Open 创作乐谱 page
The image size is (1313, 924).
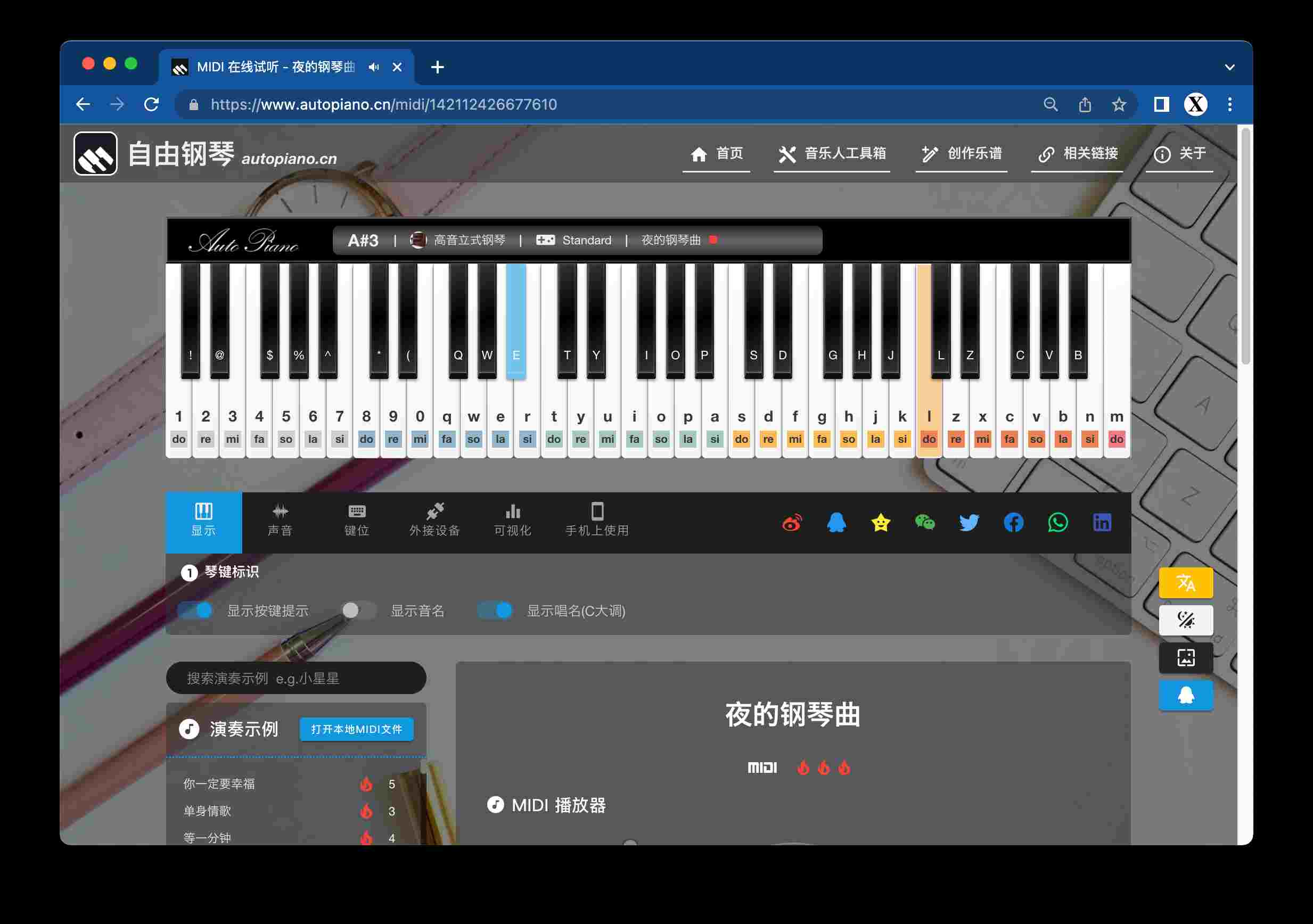[x=961, y=154]
